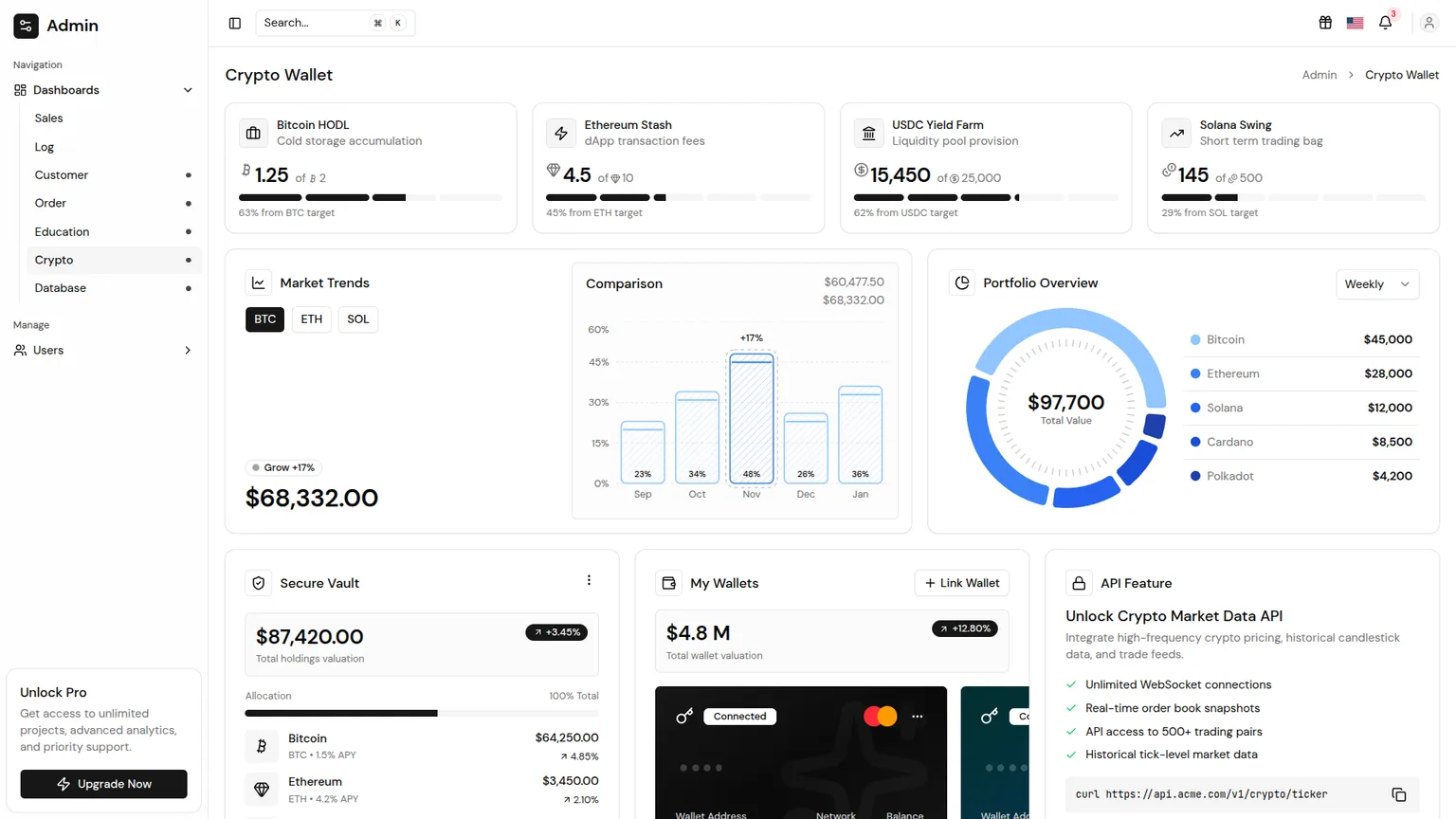The image size is (1456, 819).
Task: Click the Link Wallet button
Action: click(961, 583)
